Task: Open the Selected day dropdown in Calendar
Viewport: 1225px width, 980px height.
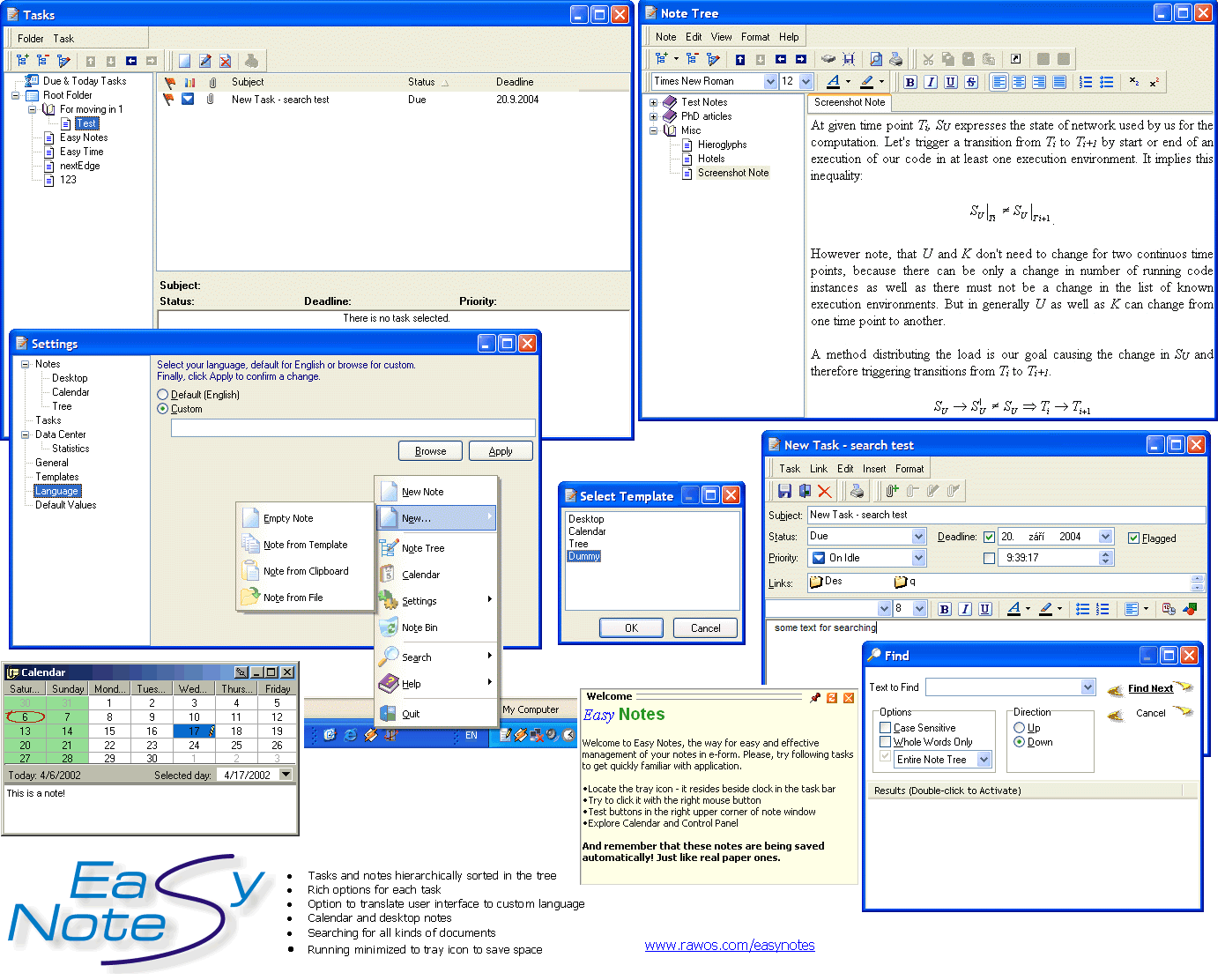Action: 286,775
